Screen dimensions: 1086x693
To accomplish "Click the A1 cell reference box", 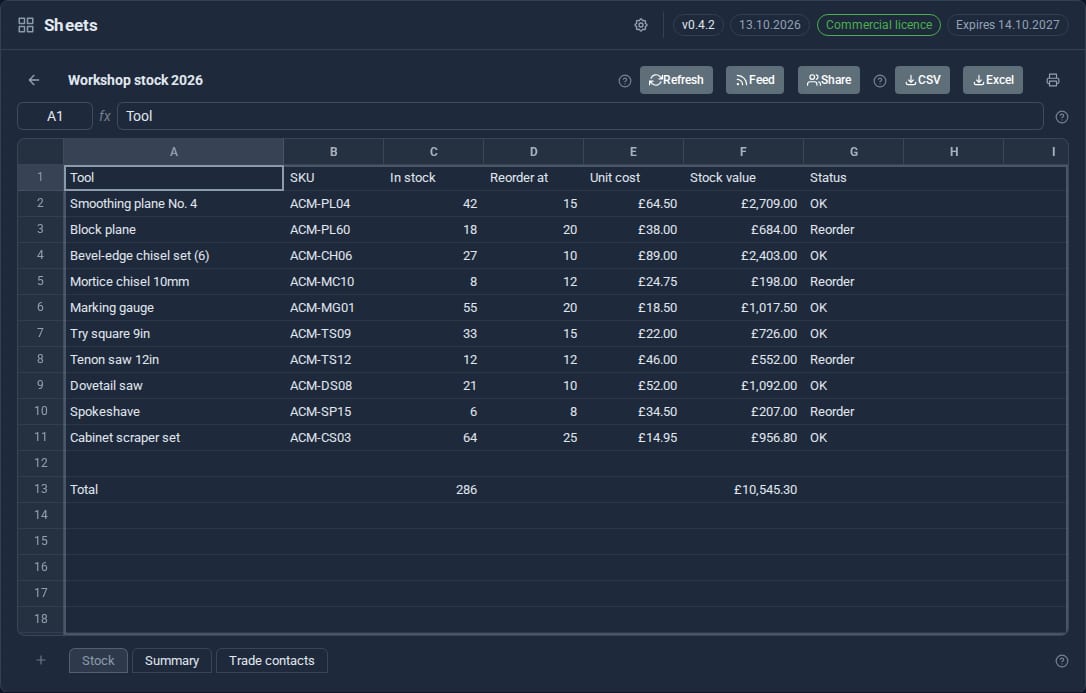I will click(55, 116).
